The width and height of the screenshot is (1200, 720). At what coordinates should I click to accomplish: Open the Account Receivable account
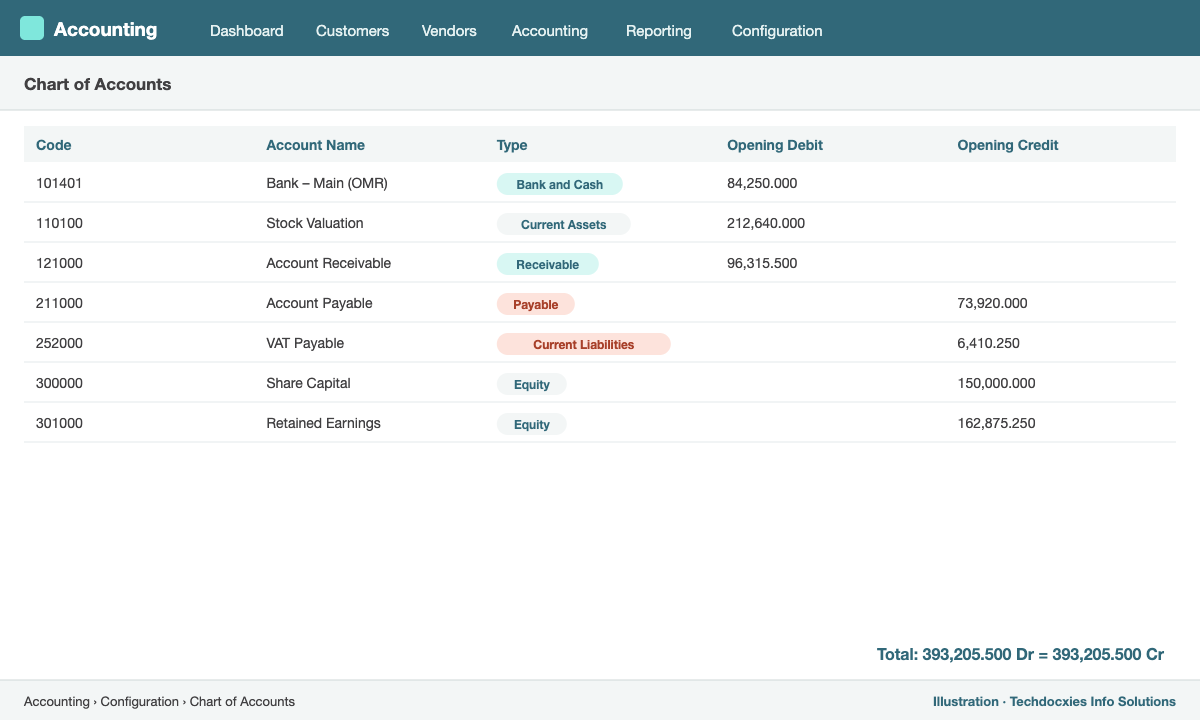pyautogui.click(x=329, y=263)
